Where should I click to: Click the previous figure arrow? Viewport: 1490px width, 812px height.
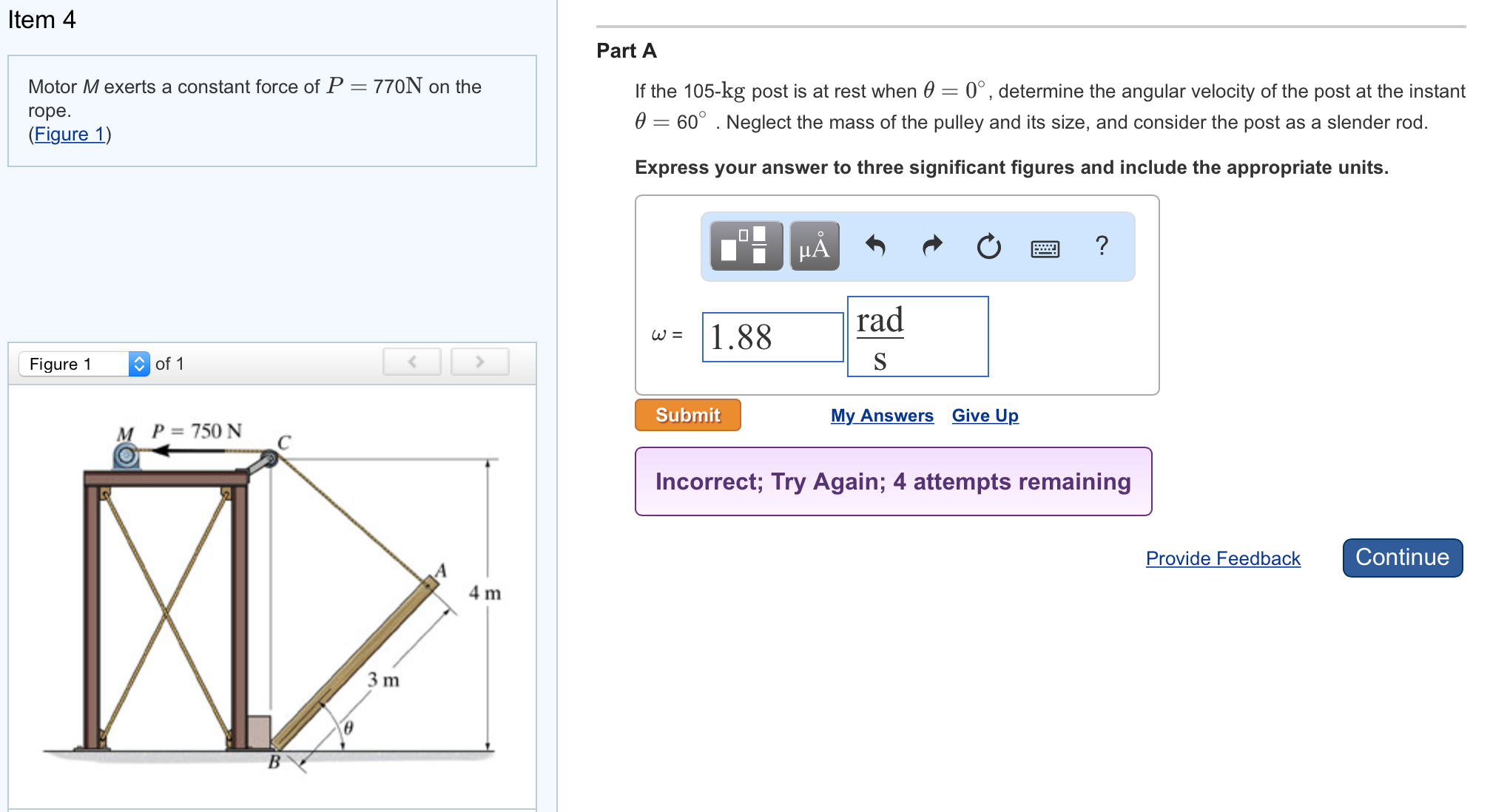(411, 361)
